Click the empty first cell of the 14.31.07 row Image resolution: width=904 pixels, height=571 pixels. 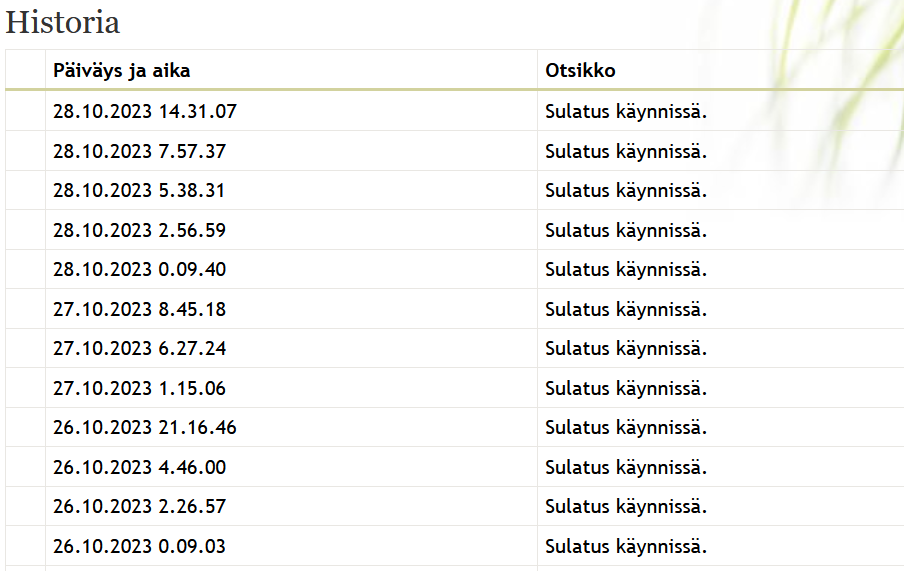(x=25, y=111)
